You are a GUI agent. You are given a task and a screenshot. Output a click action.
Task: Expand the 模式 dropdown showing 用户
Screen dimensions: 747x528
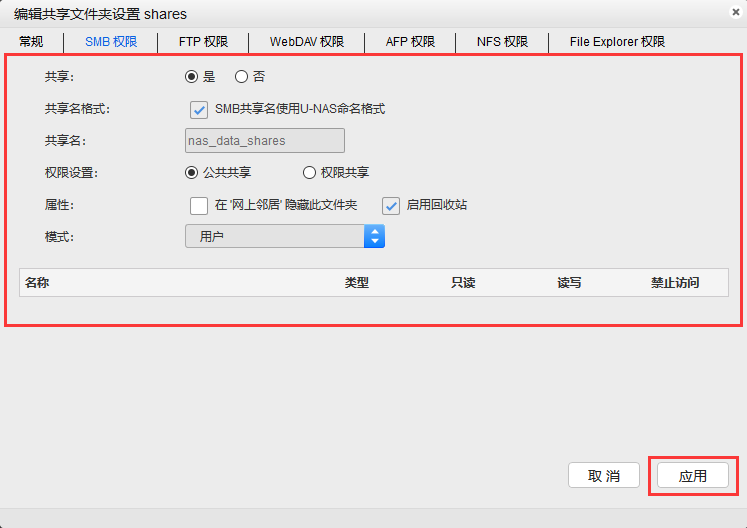[284, 237]
